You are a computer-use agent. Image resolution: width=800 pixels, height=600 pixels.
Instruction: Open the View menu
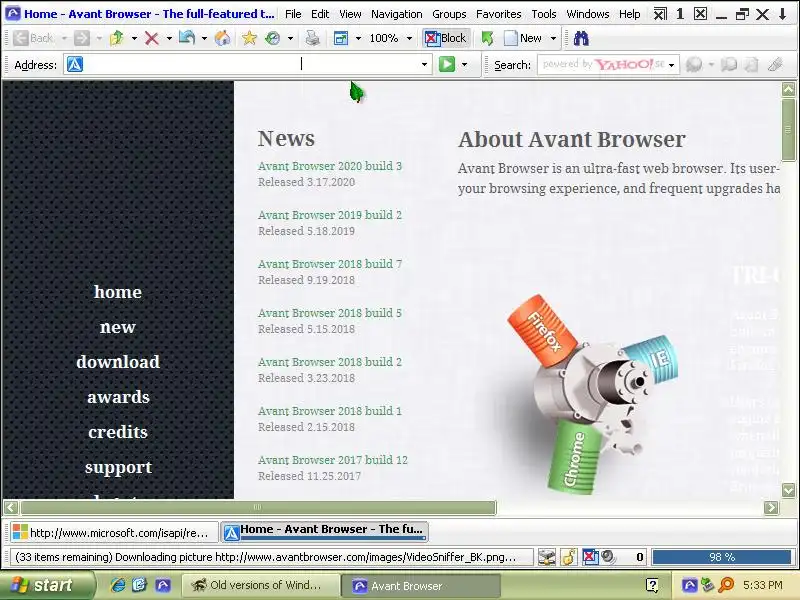(350, 14)
